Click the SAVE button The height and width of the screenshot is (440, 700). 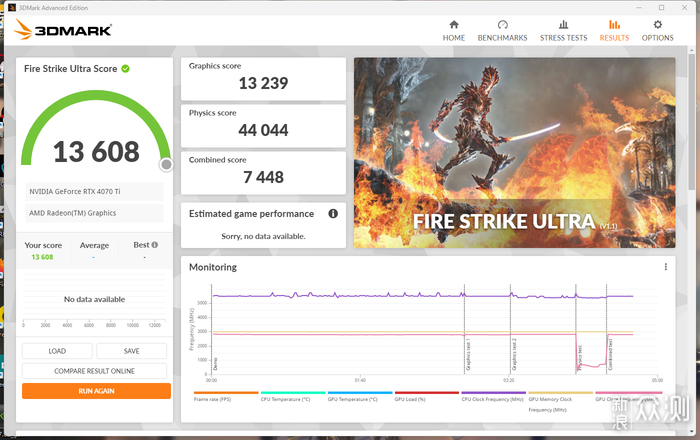click(131, 351)
